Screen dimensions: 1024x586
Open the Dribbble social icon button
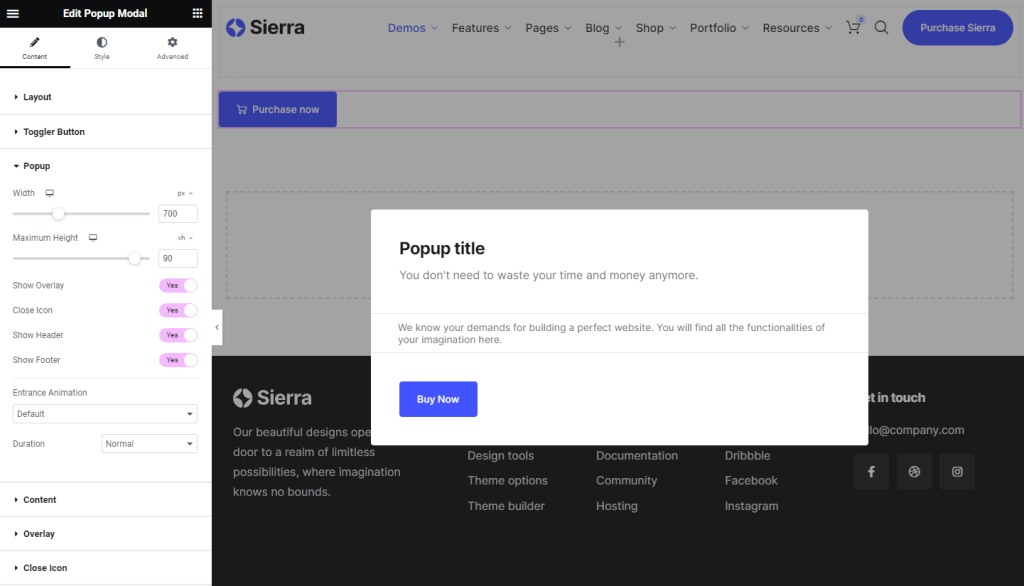(x=914, y=472)
